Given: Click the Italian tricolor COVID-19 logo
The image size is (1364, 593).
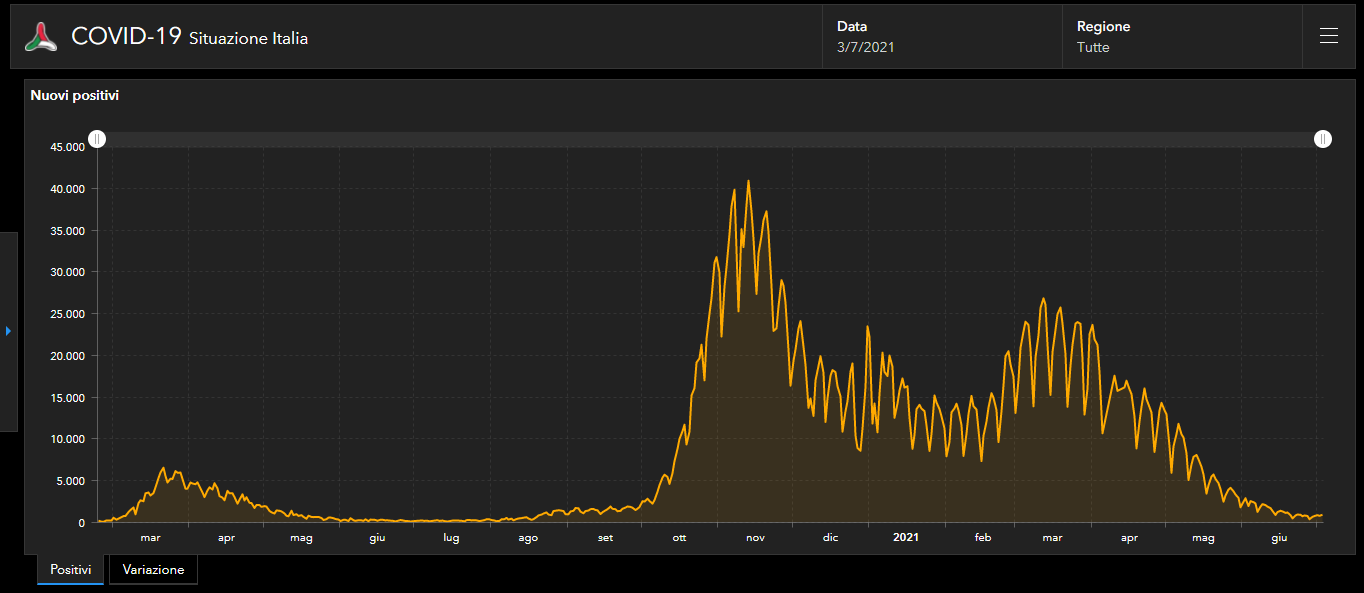Looking at the screenshot, I should point(41,37).
